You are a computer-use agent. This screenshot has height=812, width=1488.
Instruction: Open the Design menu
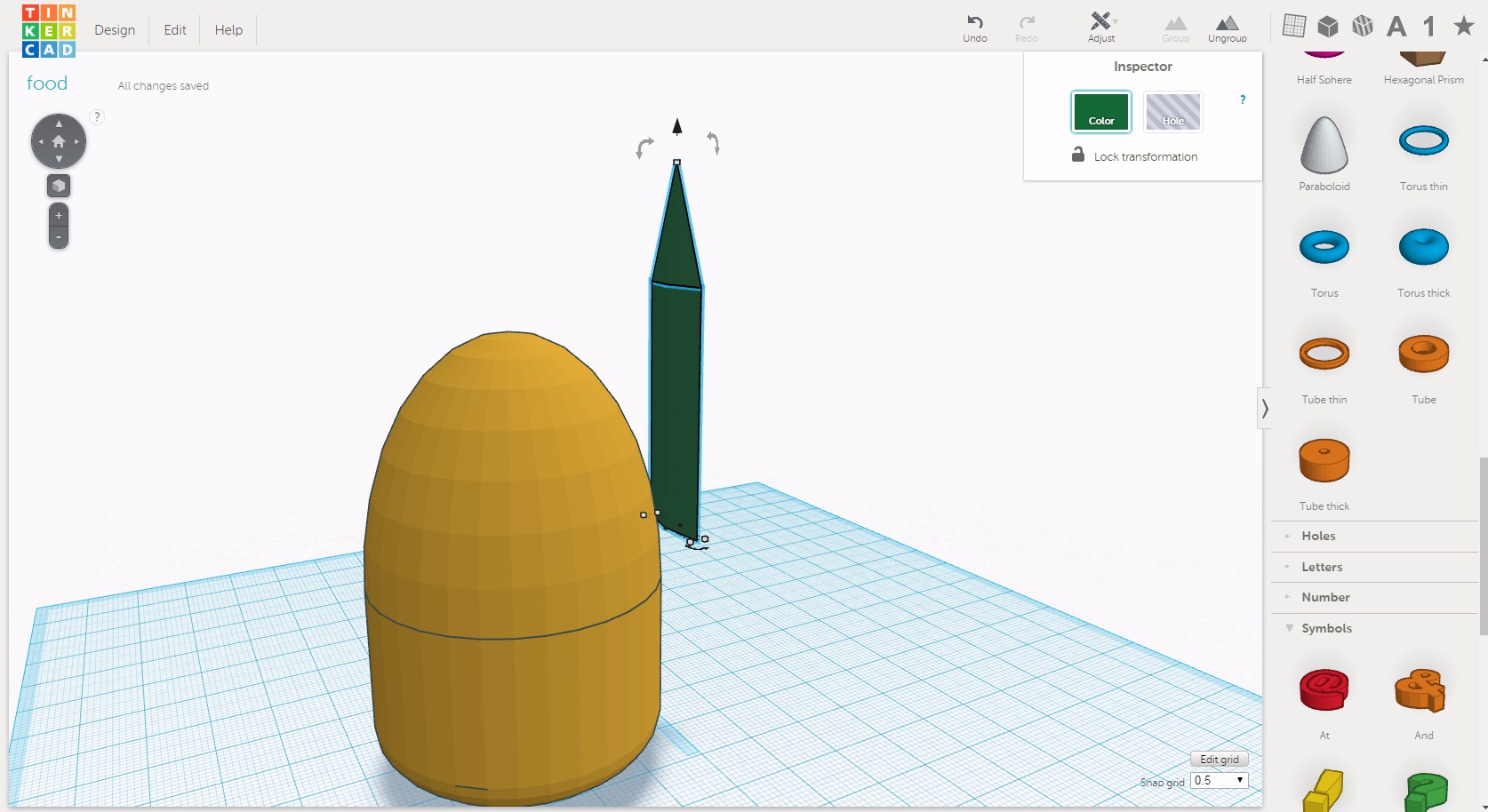[x=115, y=30]
